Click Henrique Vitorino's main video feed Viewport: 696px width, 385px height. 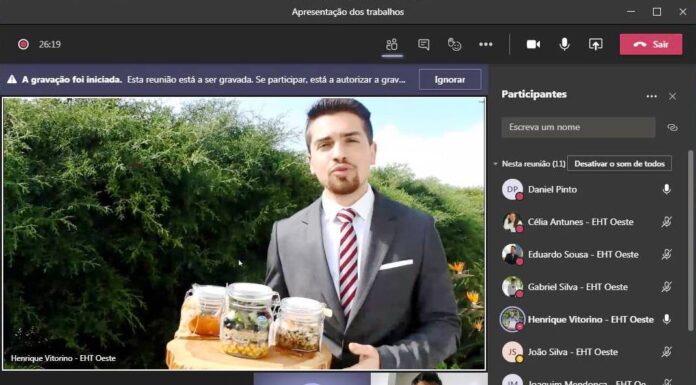[x=244, y=234]
